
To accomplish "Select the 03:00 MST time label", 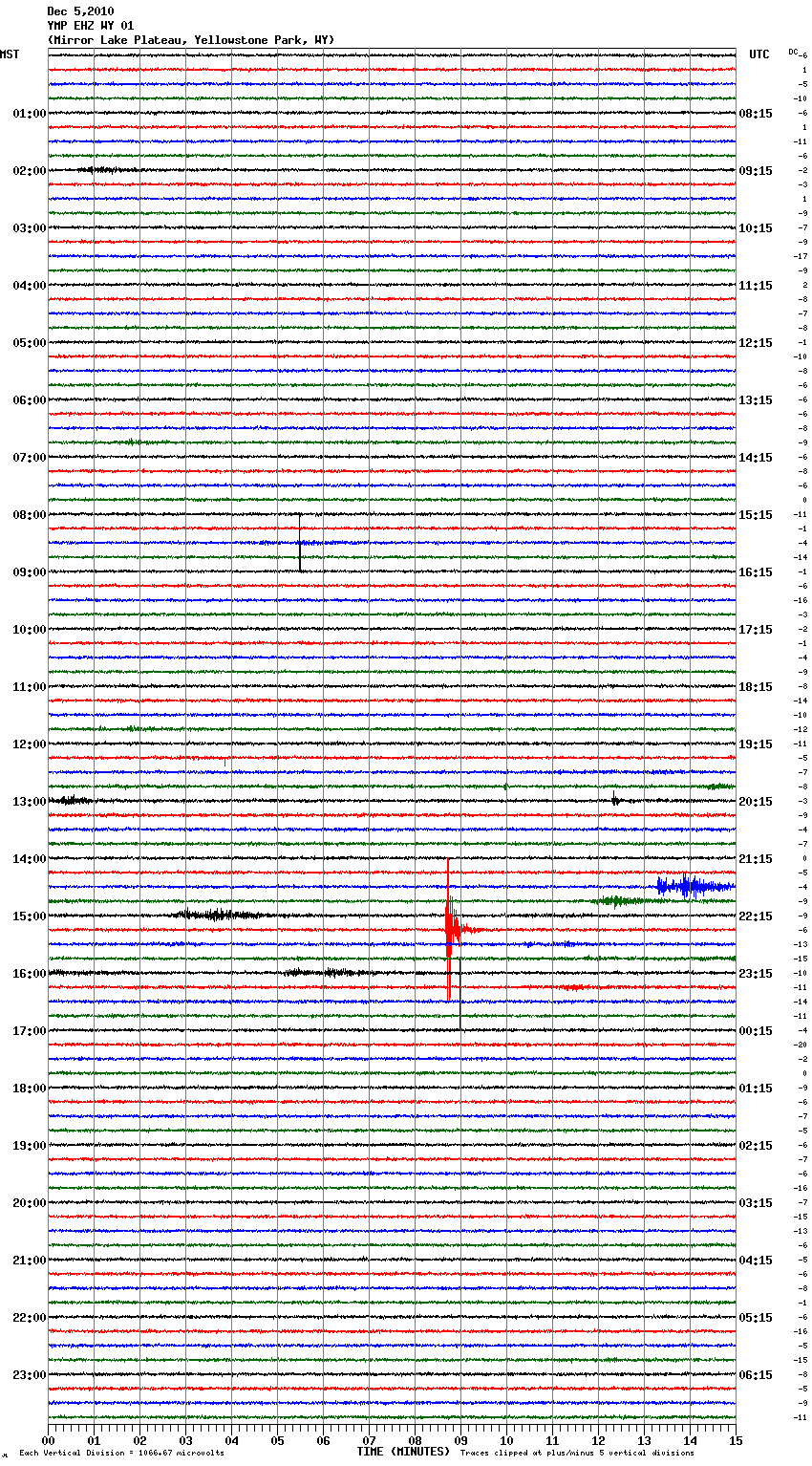I will 30,228.
